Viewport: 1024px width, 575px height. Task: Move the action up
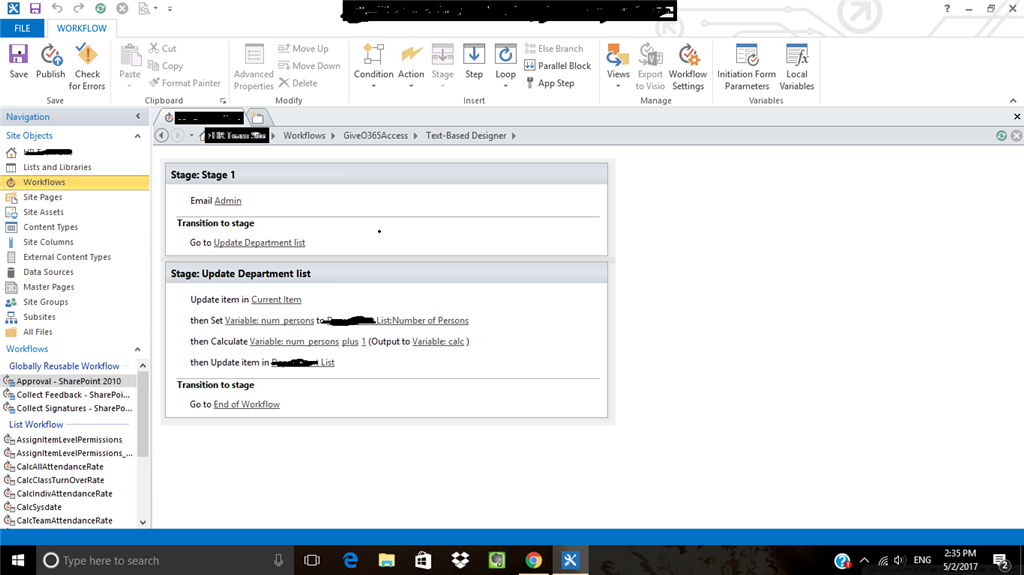303,48
